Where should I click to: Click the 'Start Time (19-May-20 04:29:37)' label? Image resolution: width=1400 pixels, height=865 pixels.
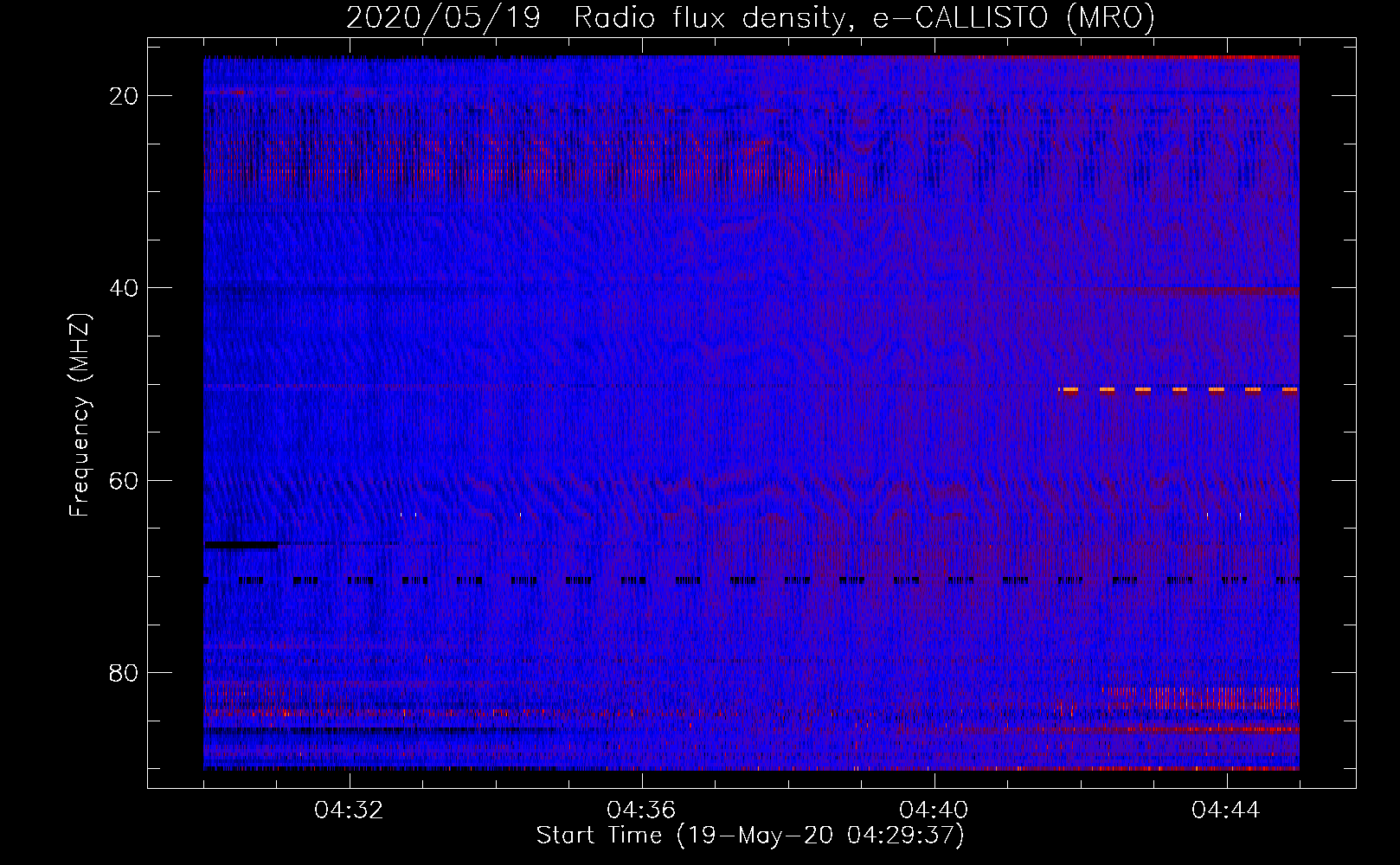(750, 836)
